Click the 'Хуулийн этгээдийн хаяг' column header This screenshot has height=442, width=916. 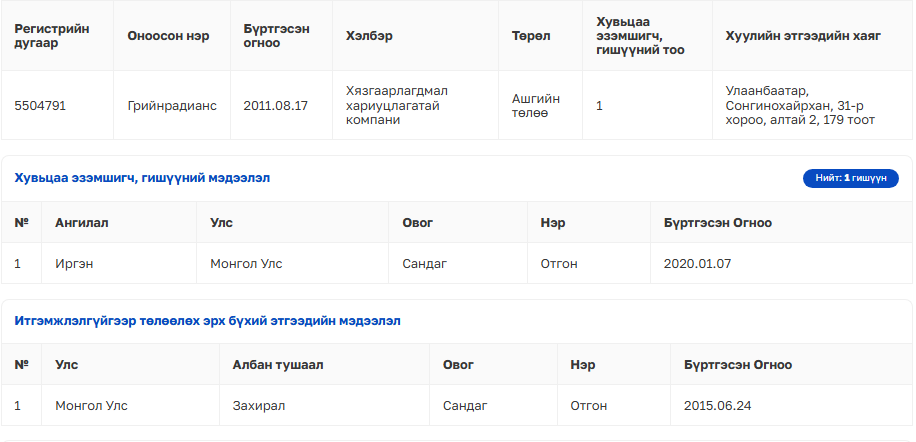point(803,36)
